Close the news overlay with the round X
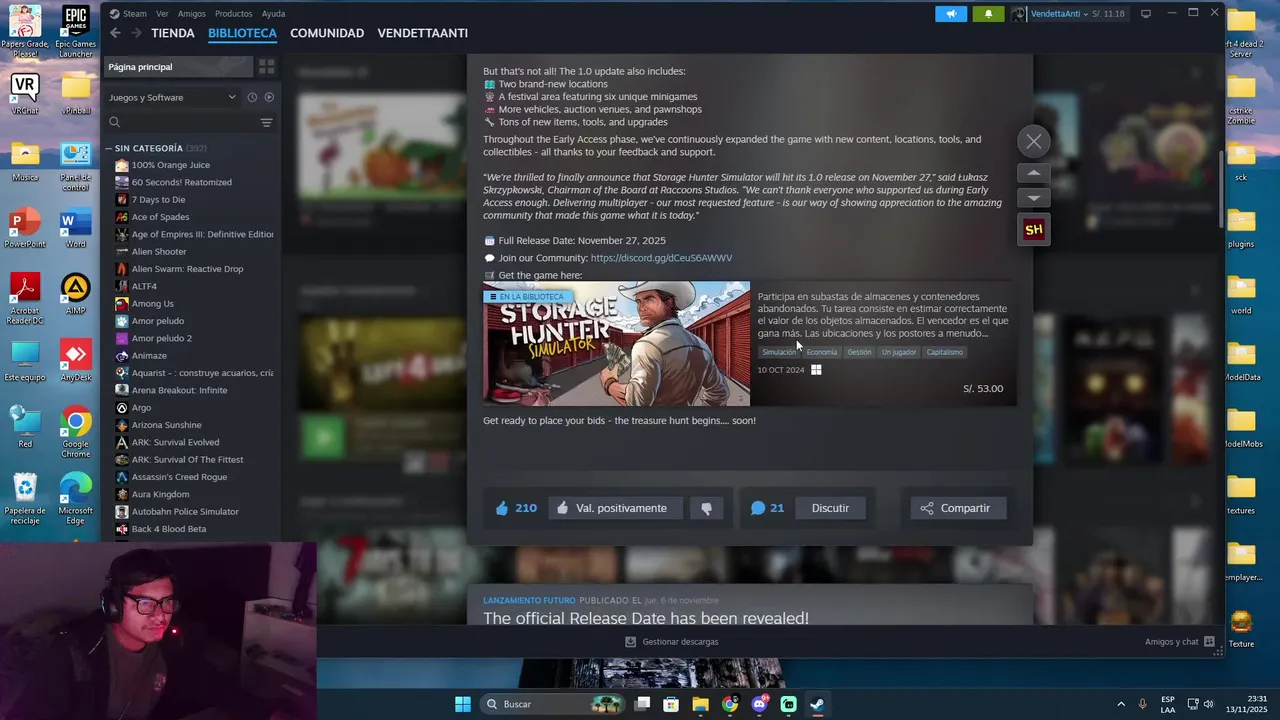 point(1034,141)
